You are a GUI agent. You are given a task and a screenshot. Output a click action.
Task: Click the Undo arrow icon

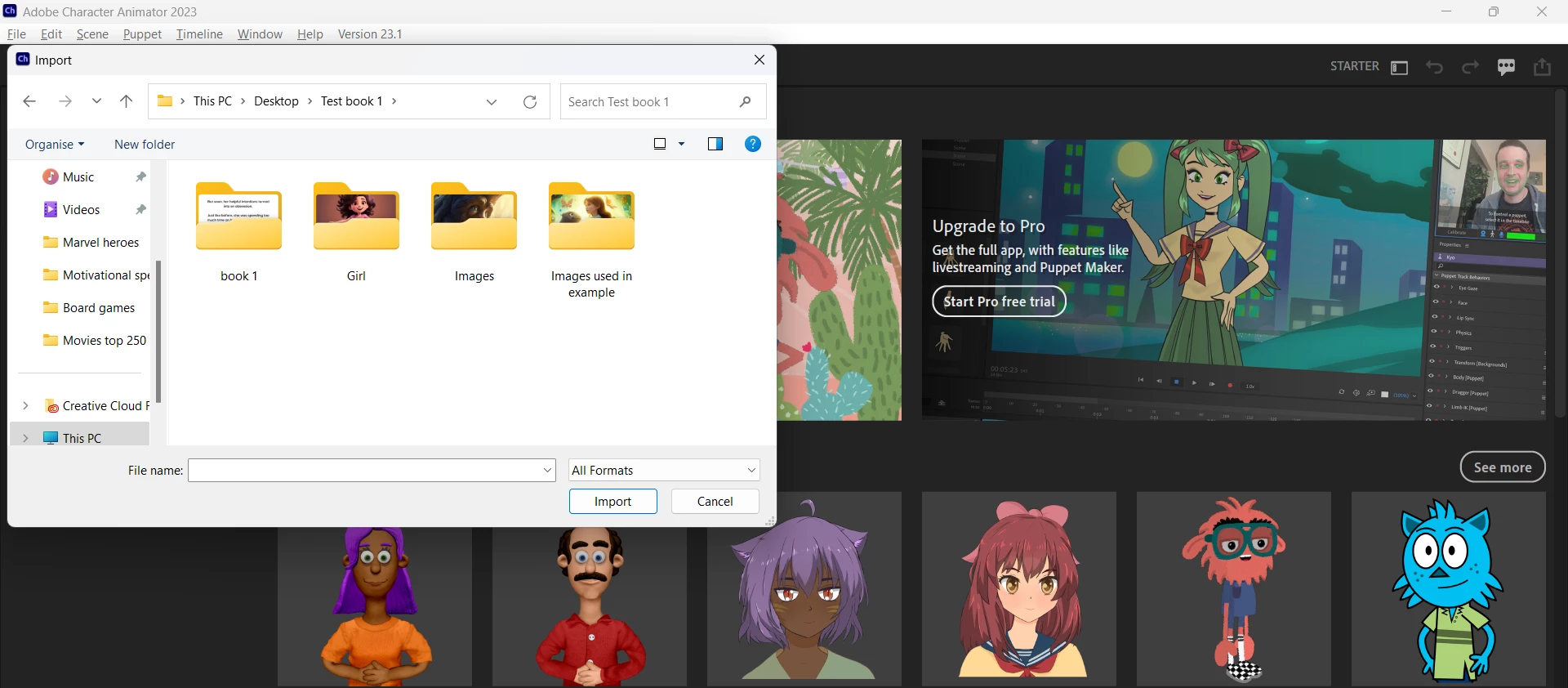[1435, 67]
